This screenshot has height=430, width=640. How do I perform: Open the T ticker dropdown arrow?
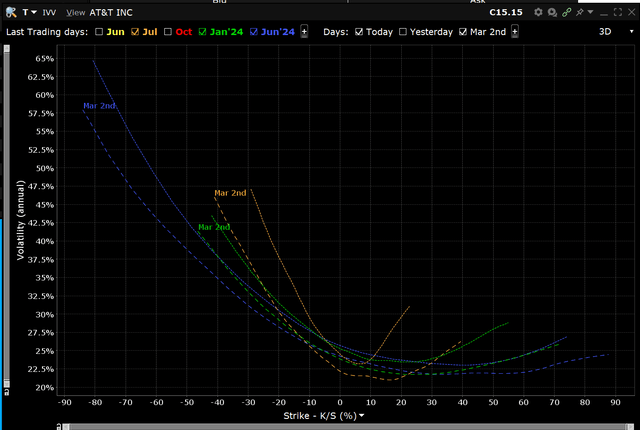click(x=33, y=13)
